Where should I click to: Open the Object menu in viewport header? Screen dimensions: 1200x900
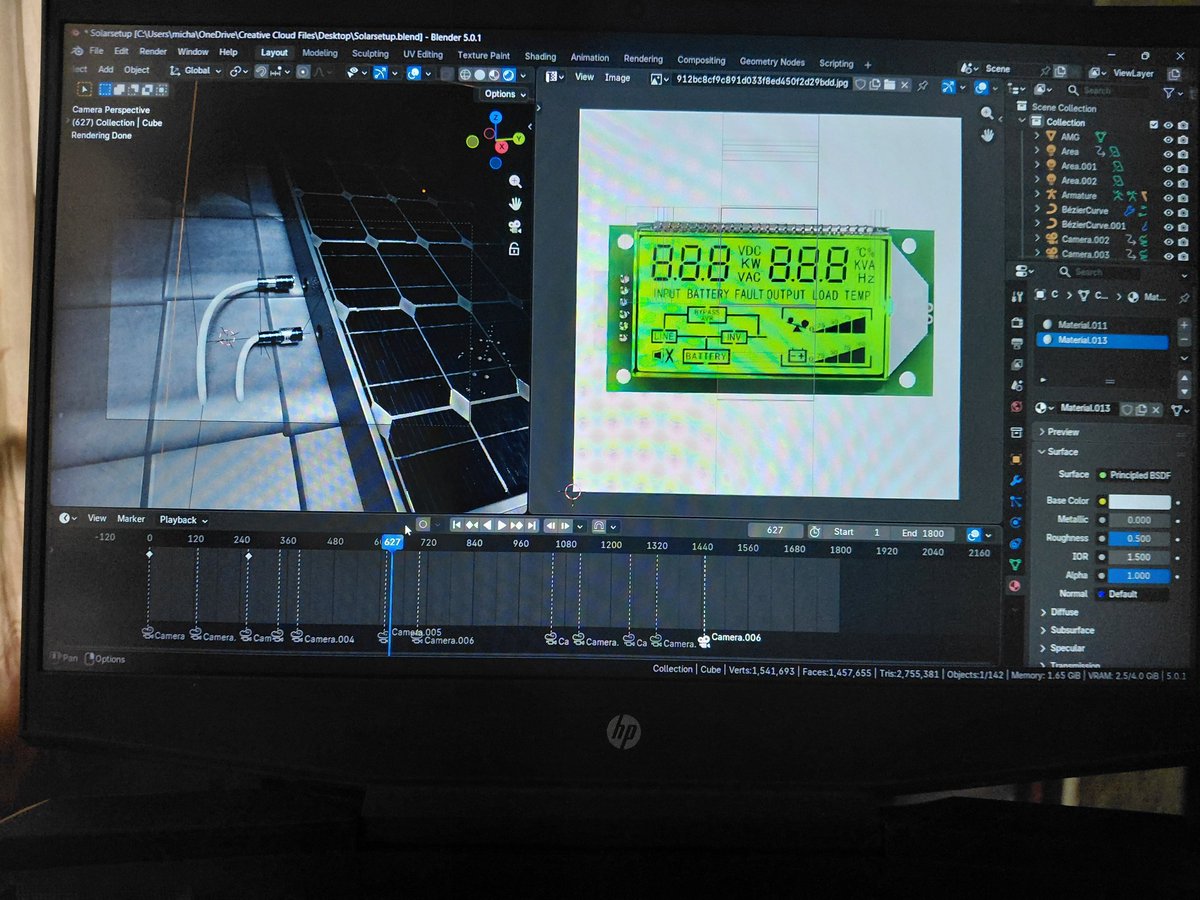pos(137,70)
